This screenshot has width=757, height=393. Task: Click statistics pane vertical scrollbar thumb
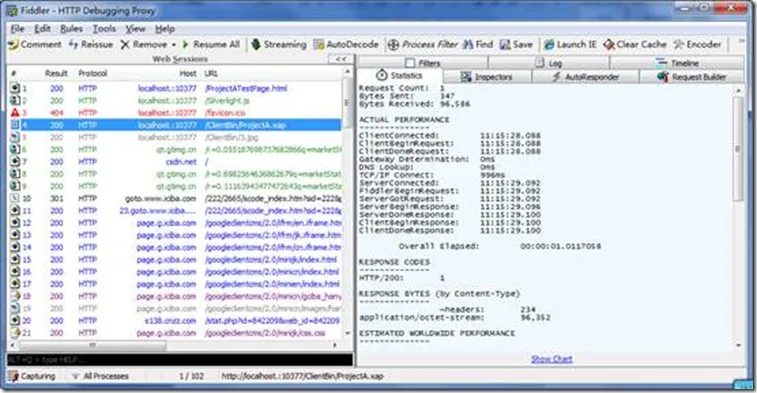click(738, 149)
